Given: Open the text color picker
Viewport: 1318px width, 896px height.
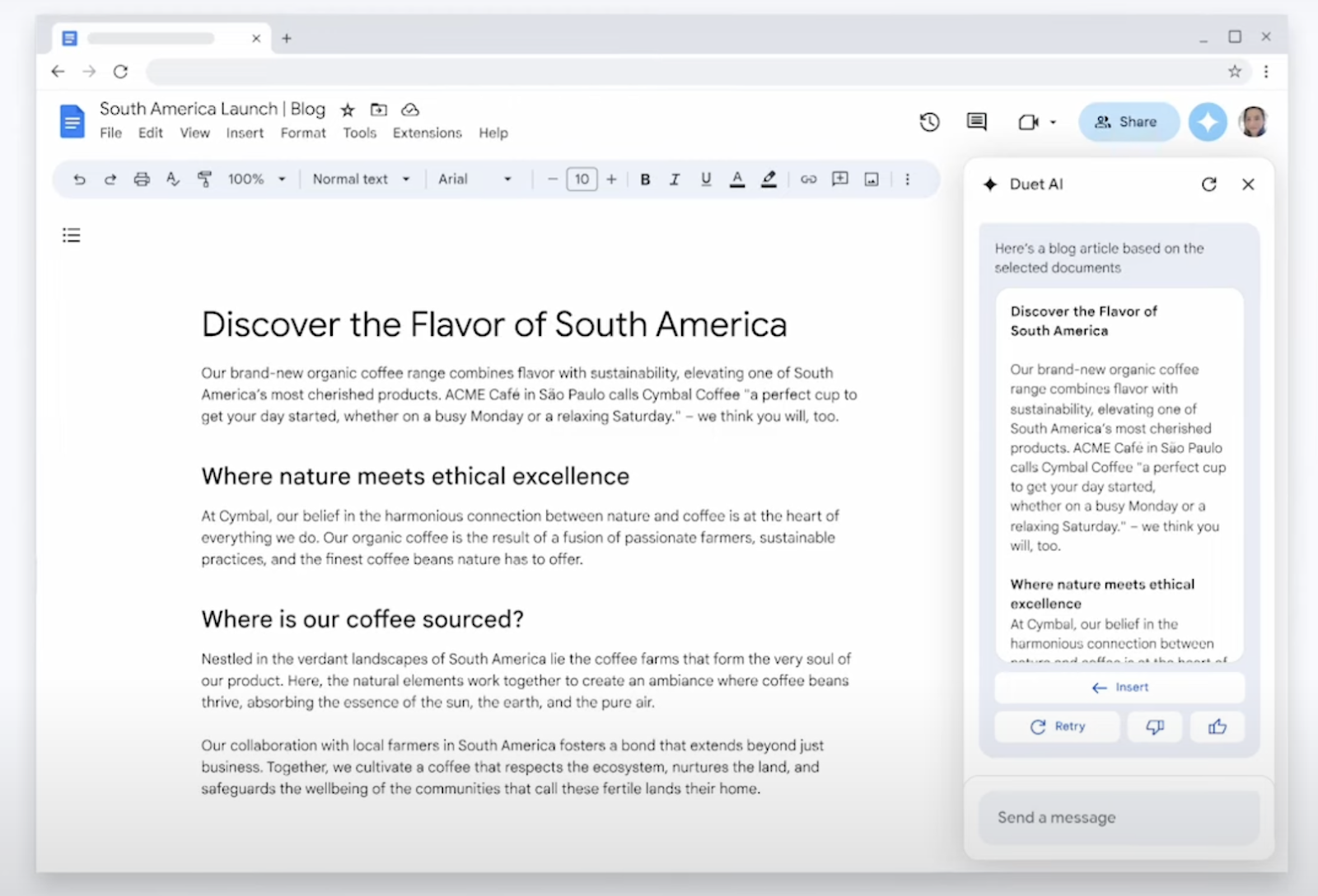Looking at the screenshot, I should 737,180.
